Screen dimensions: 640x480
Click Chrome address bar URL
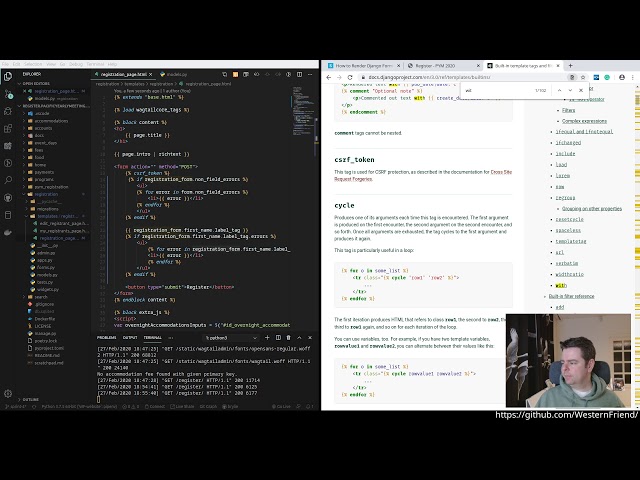(x=429, y=77)
